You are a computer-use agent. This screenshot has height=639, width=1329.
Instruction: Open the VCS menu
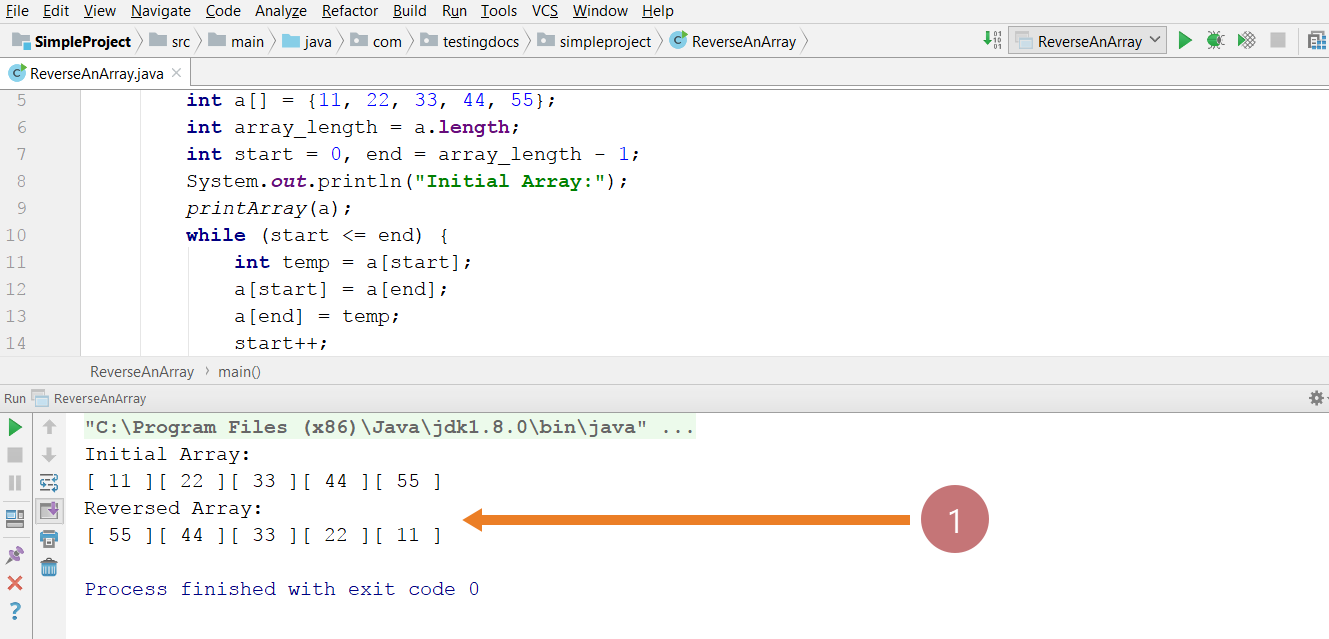545,11
